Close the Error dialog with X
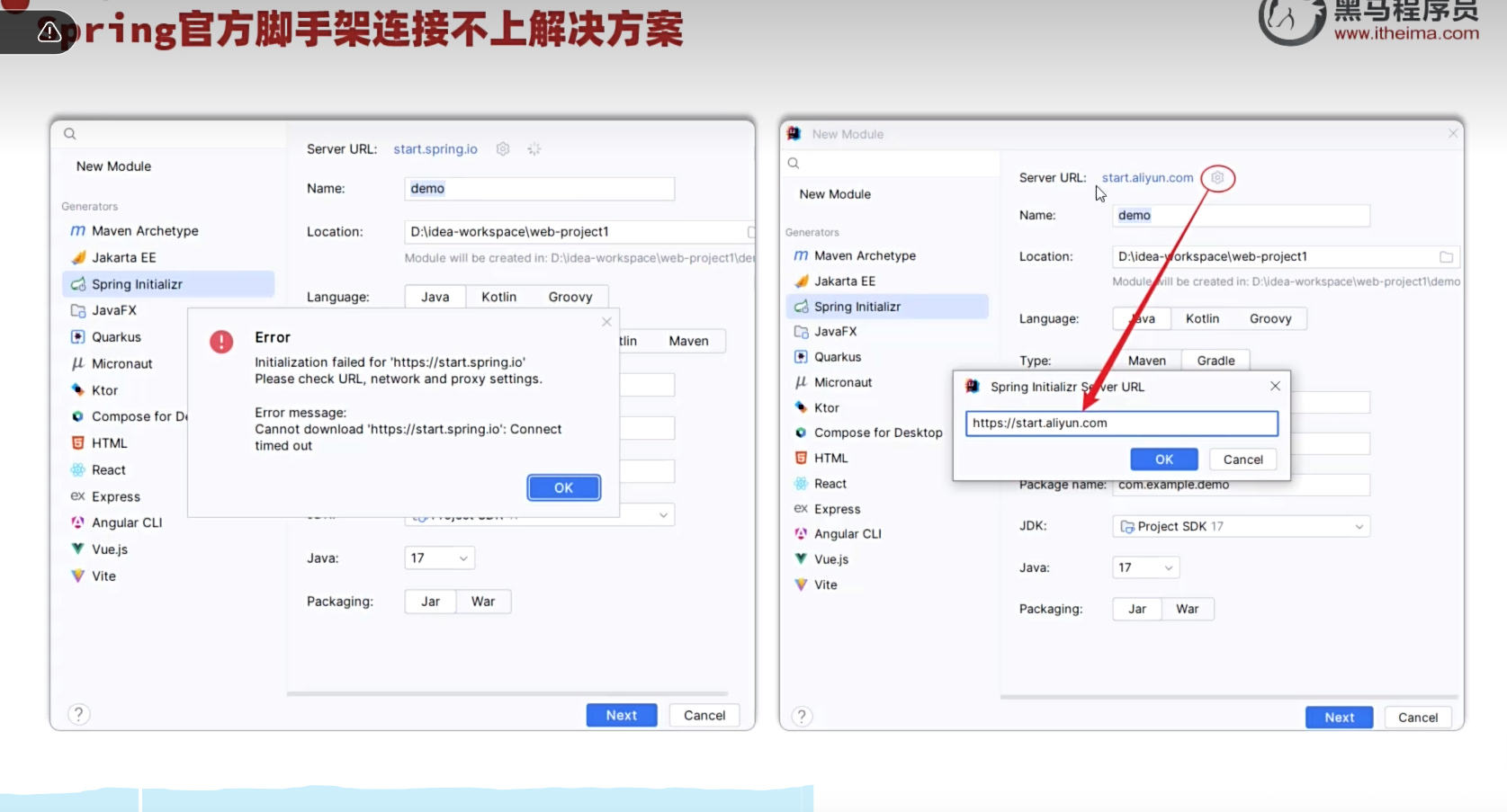The image size is (1507, 812). tap(606, 322)
